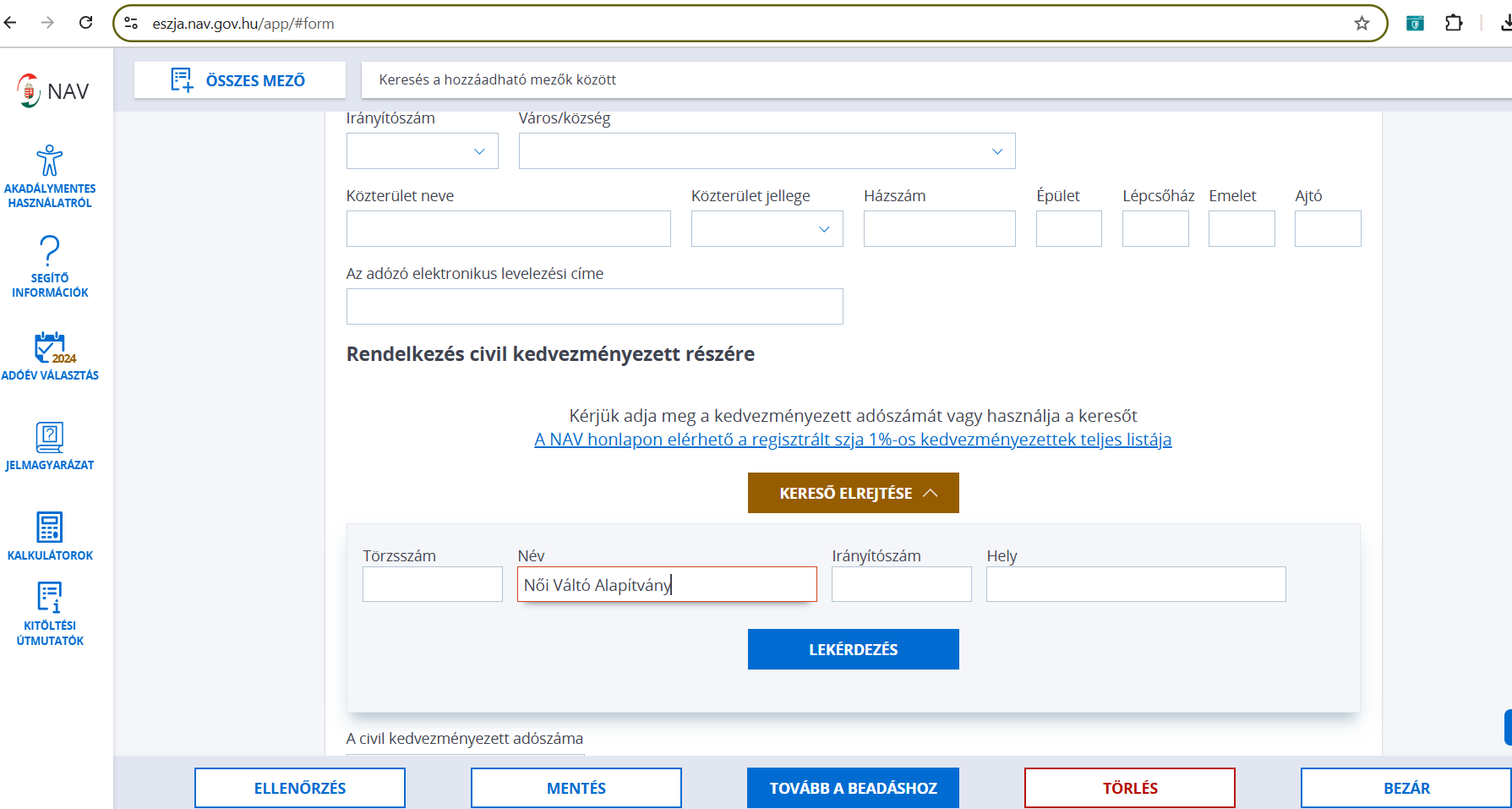Bookmark this page with the star icon
This screenshot has width=1512, height=809.
click(x=1362, y=24)
